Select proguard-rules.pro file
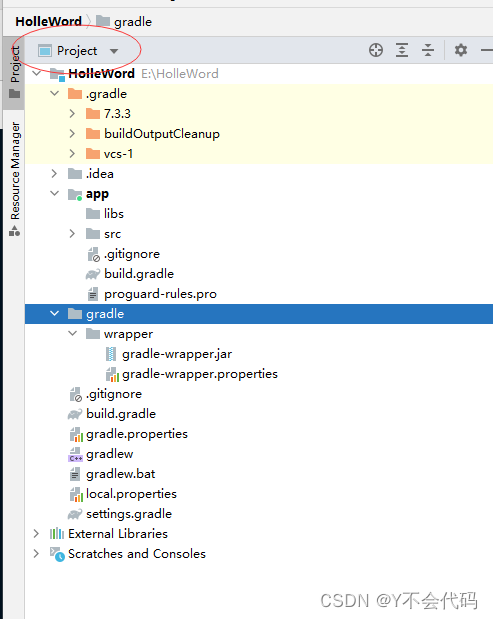The height and width of the screenshot is (619, 493). 259,294
